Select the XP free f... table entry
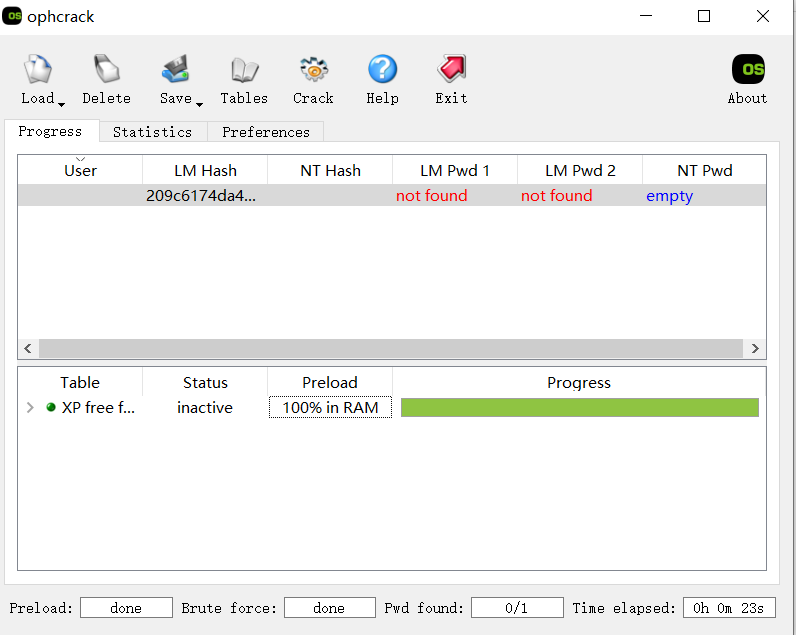 (x=98, y=408)
